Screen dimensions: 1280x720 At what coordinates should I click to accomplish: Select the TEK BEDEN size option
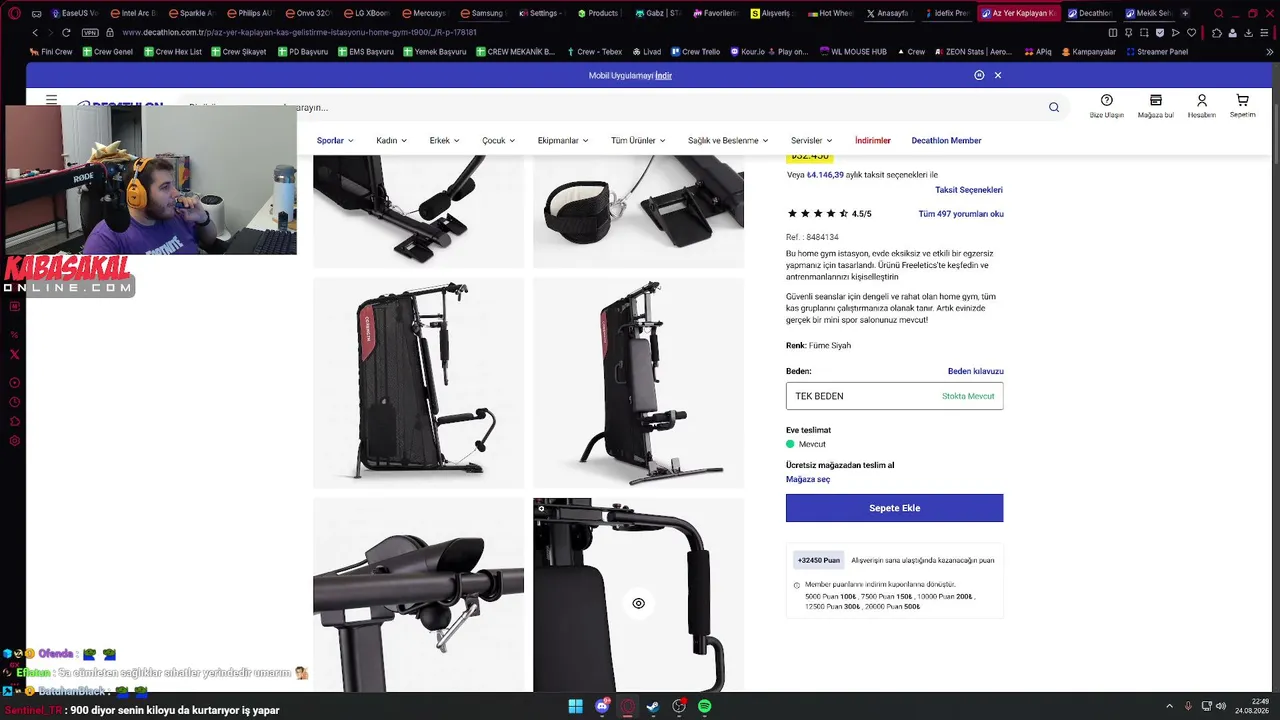[x=894, y=396]
